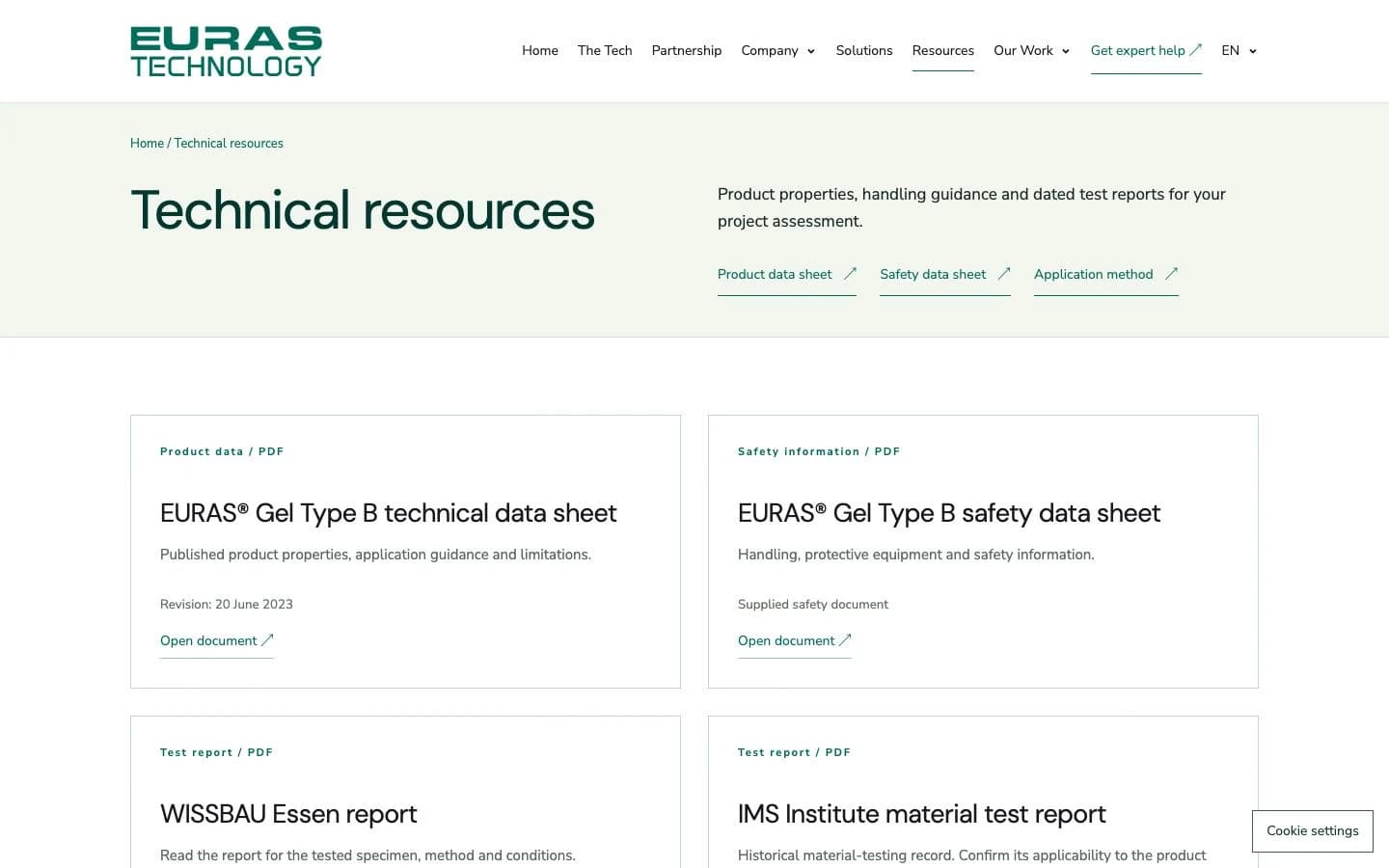Expand the Company dropdown chevron
Image resolution: width=1389 pixels, height=868 pixels.
[811, 51]
